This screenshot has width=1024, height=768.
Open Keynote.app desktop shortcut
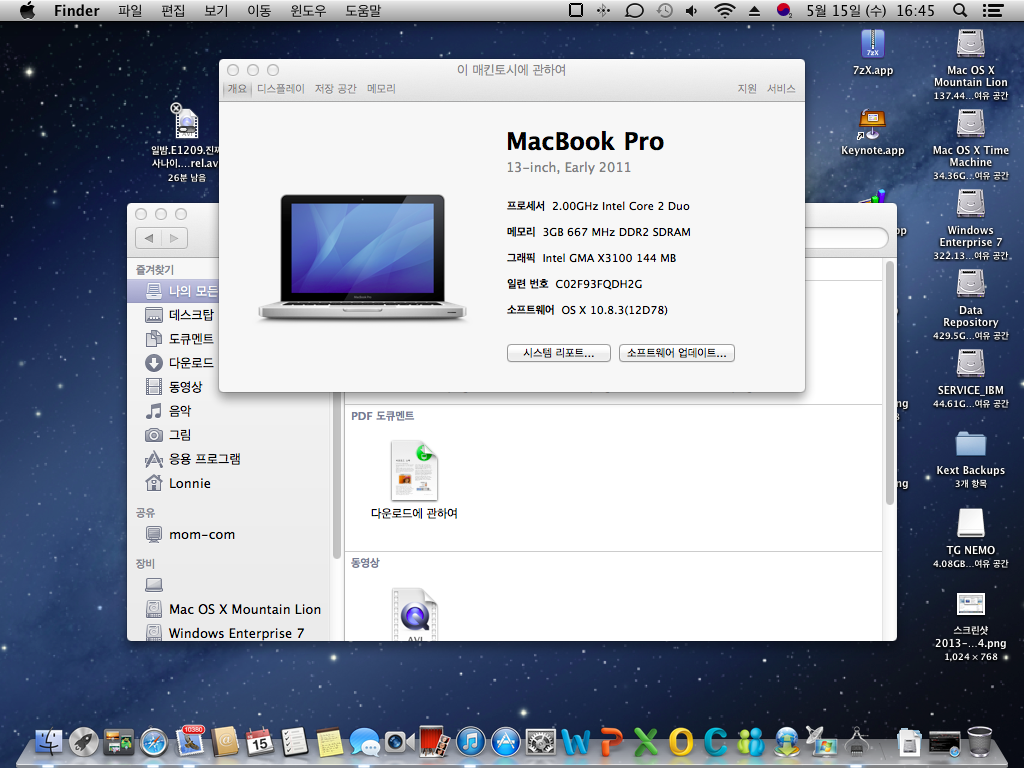872,132
